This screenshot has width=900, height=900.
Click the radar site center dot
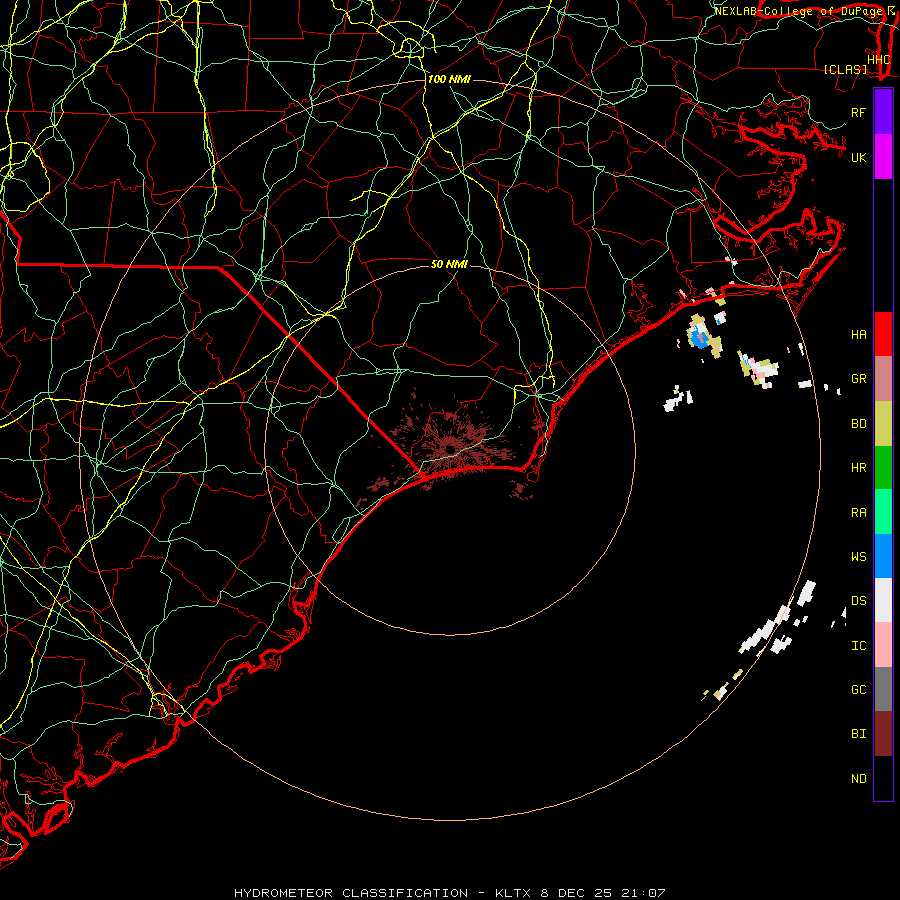pos(449,449)
